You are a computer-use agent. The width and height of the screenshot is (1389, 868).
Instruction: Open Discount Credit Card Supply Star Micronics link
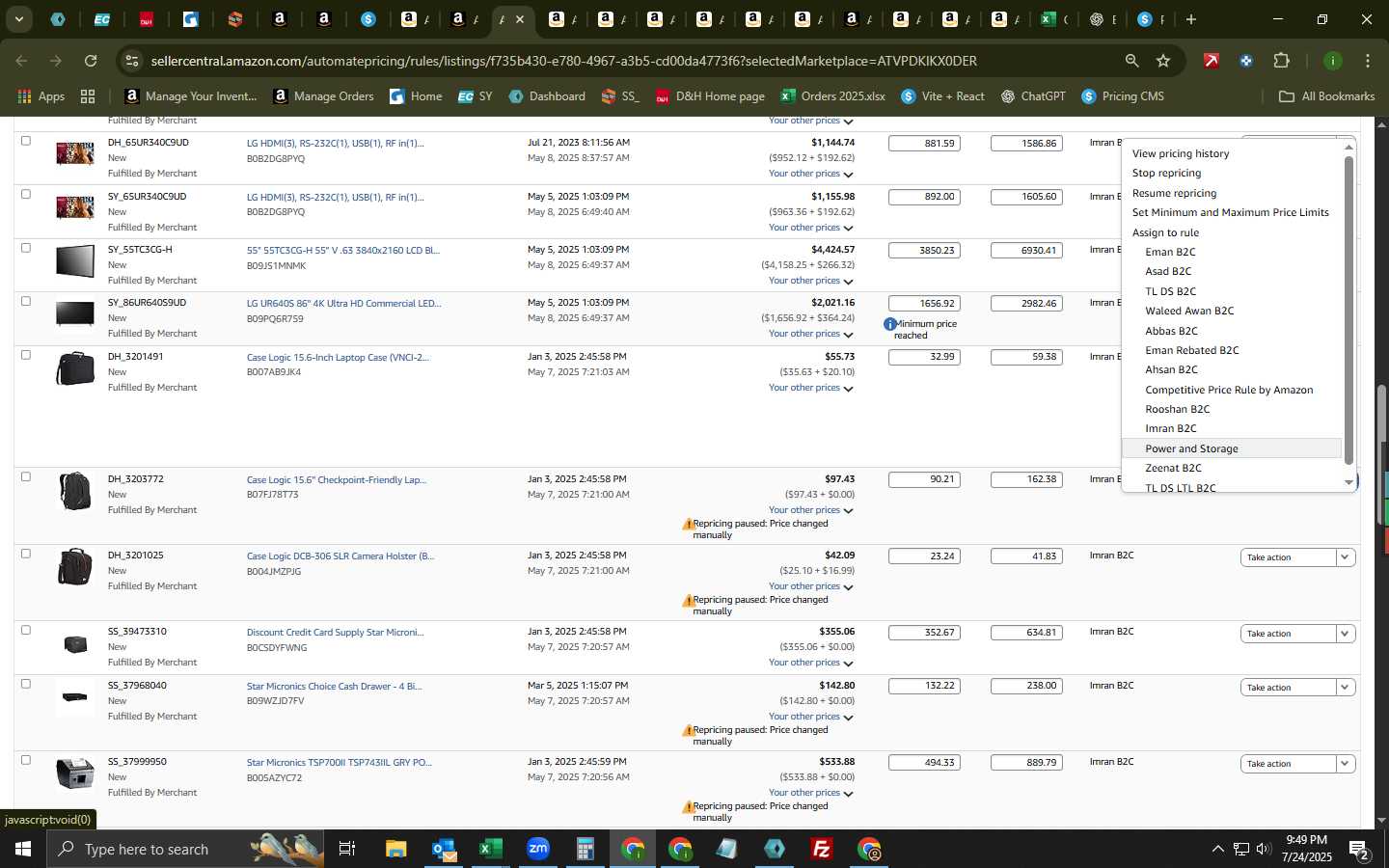tap(335, 633)
